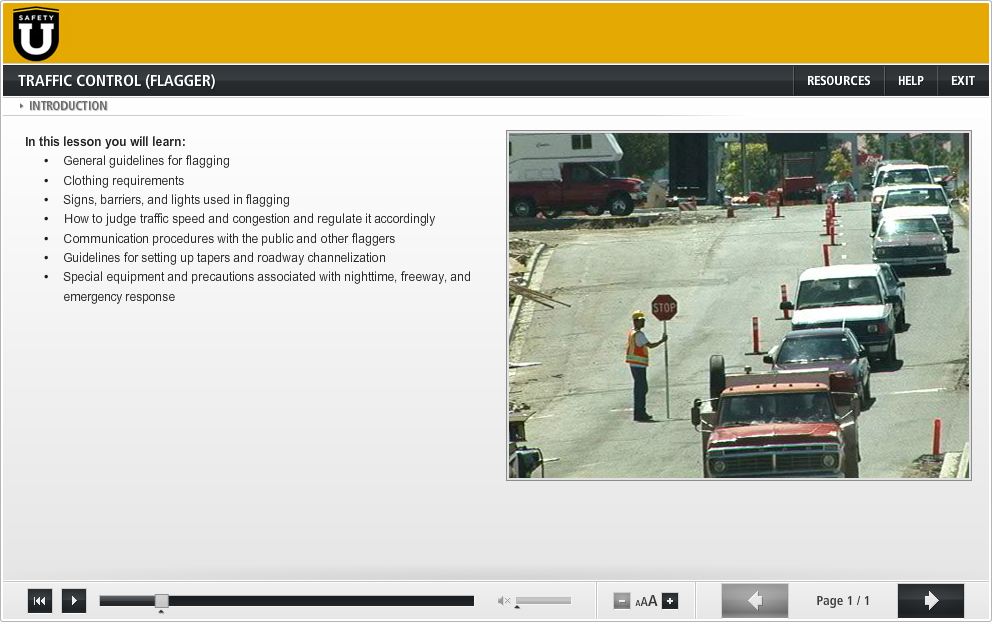The width and height of the screenshot is (992, 622).
Task: Click AAA to reset text size
Action: click(x=646, y=601)
